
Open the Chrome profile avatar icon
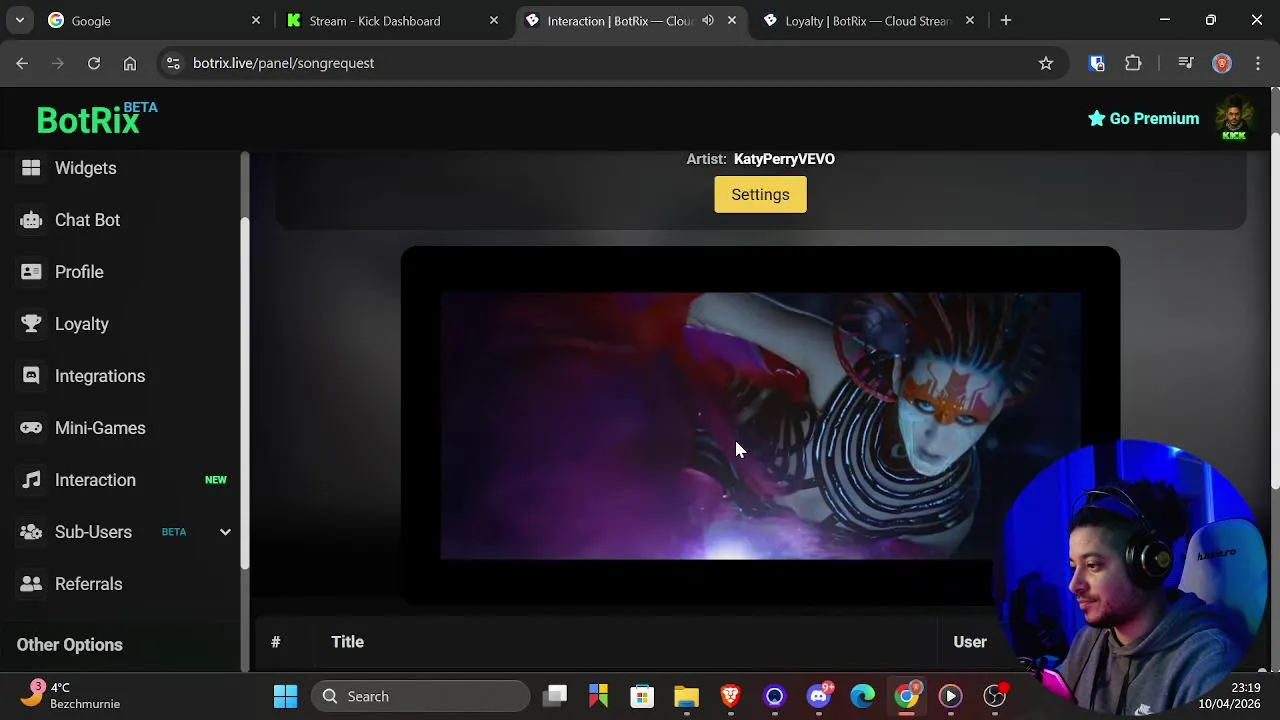[1221, 63]
